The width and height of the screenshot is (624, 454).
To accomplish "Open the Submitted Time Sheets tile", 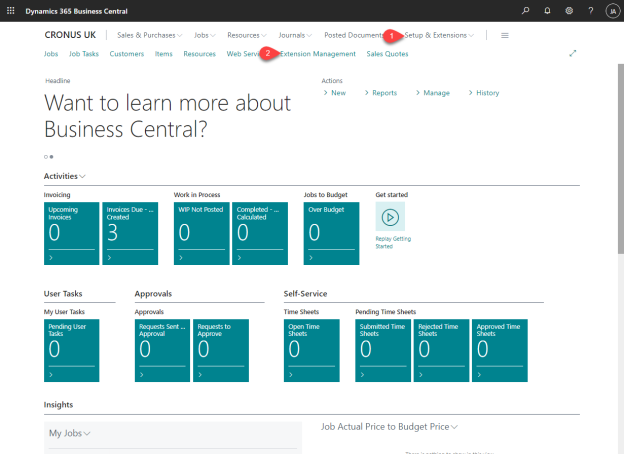I will coord(383,350).
